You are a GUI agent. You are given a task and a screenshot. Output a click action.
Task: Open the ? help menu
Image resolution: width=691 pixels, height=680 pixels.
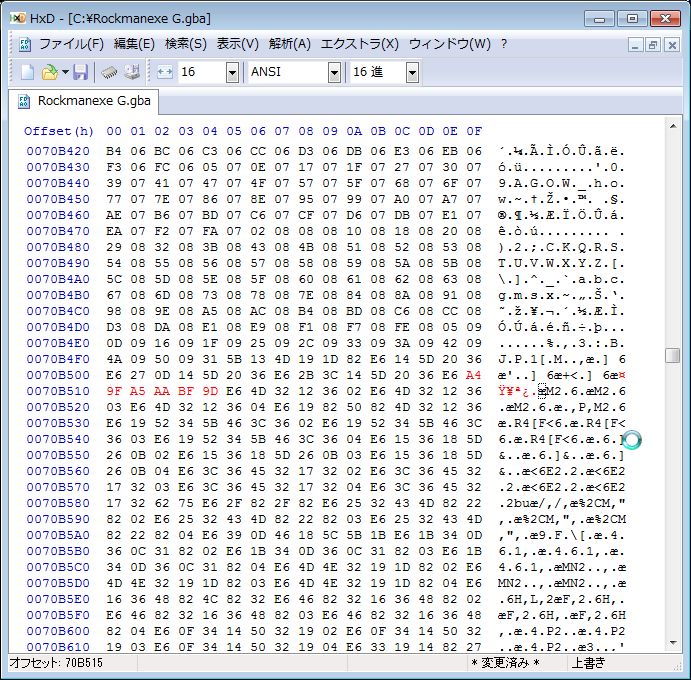point(504,44)
